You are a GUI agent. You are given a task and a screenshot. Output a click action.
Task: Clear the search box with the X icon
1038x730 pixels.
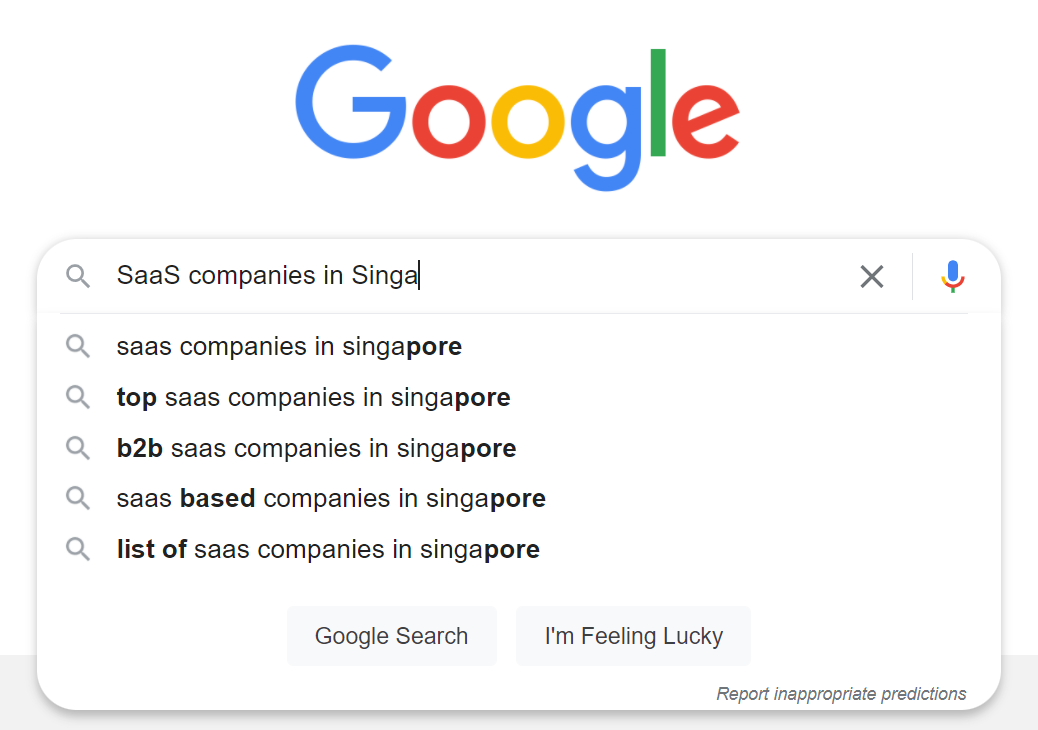click(x=872, y=276)
